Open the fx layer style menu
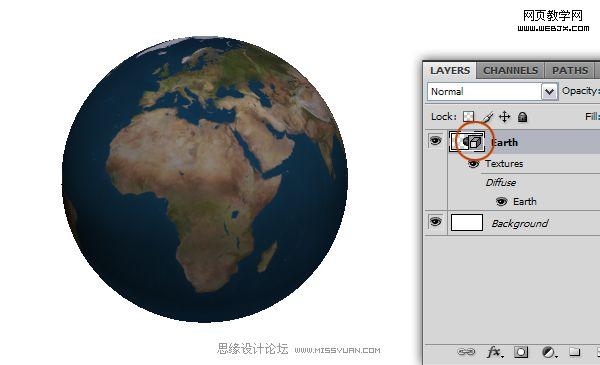Screen dimensions: 600x365 [x=494, y=352]
